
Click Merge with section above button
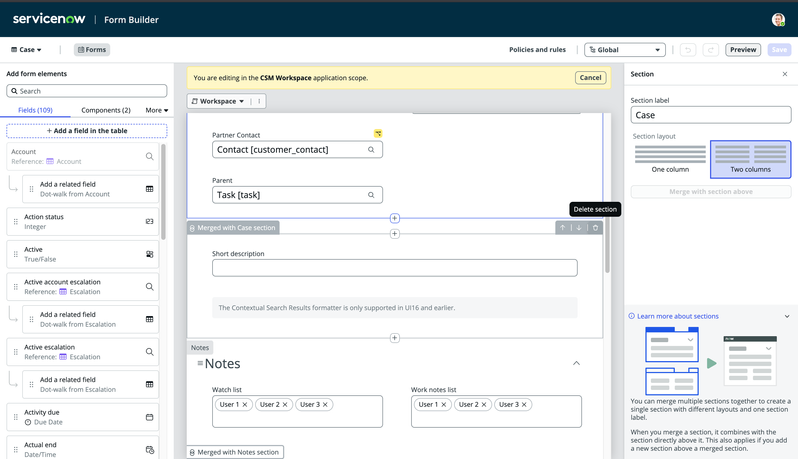(711, 192)
